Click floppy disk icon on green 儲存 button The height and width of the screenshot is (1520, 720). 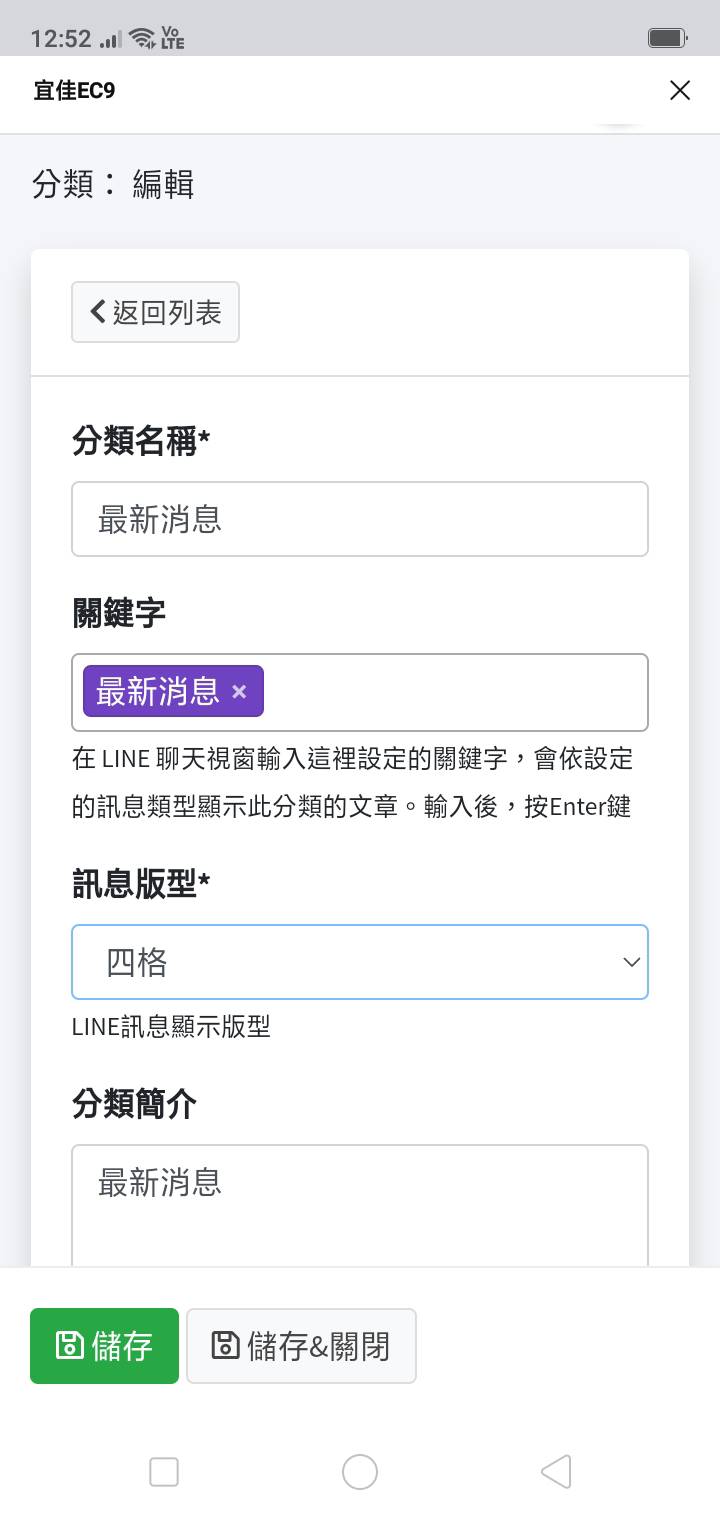[x=69, y=1346]
